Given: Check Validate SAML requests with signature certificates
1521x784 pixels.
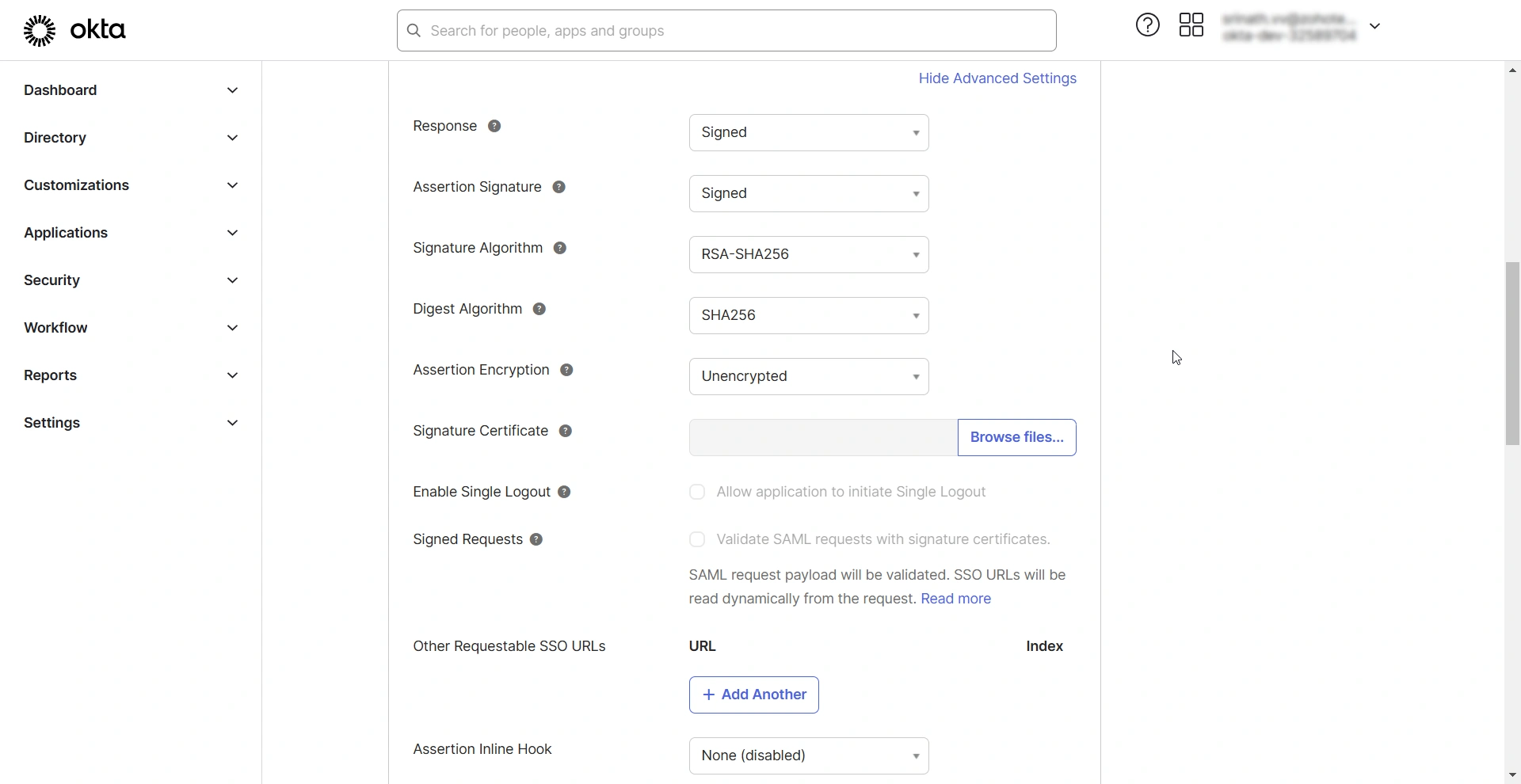Looking at the screenshot, I should (x=697, y=540).
